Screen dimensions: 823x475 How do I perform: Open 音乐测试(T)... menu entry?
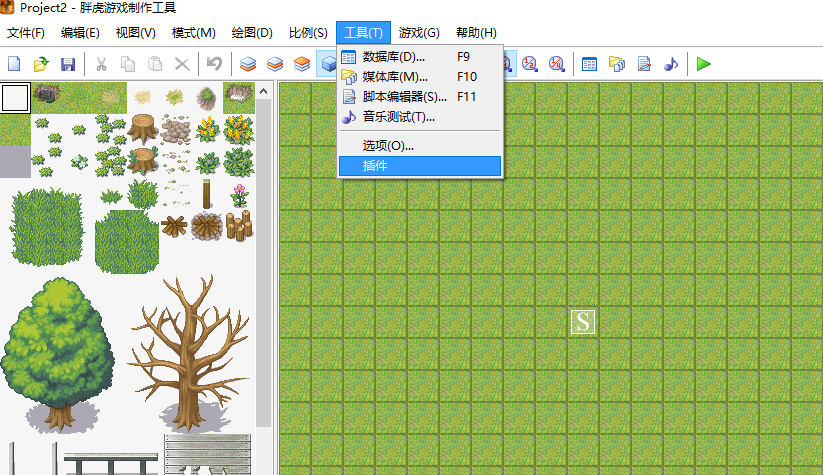pyautogui.click(x=420, y=117)
